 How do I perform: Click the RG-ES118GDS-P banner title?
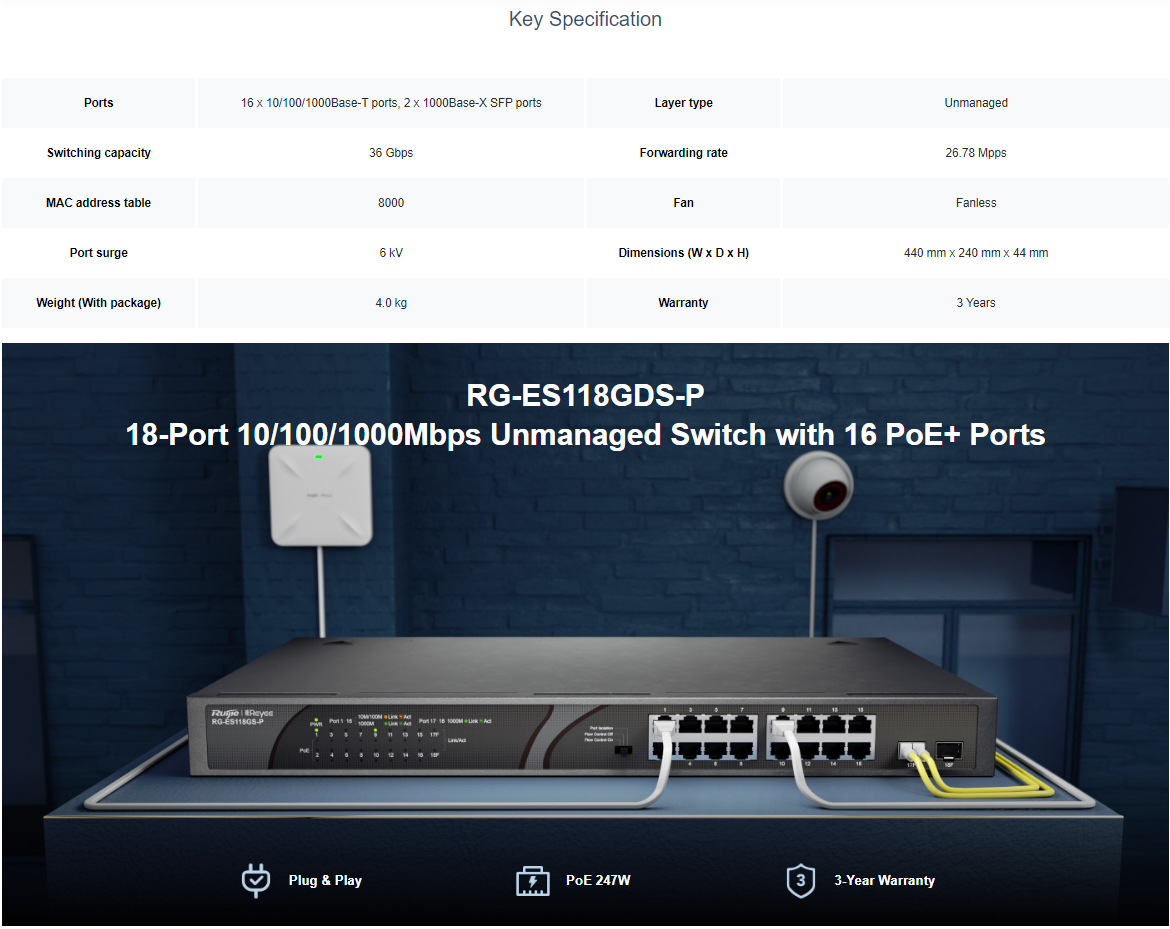click(x=585, y=395)
